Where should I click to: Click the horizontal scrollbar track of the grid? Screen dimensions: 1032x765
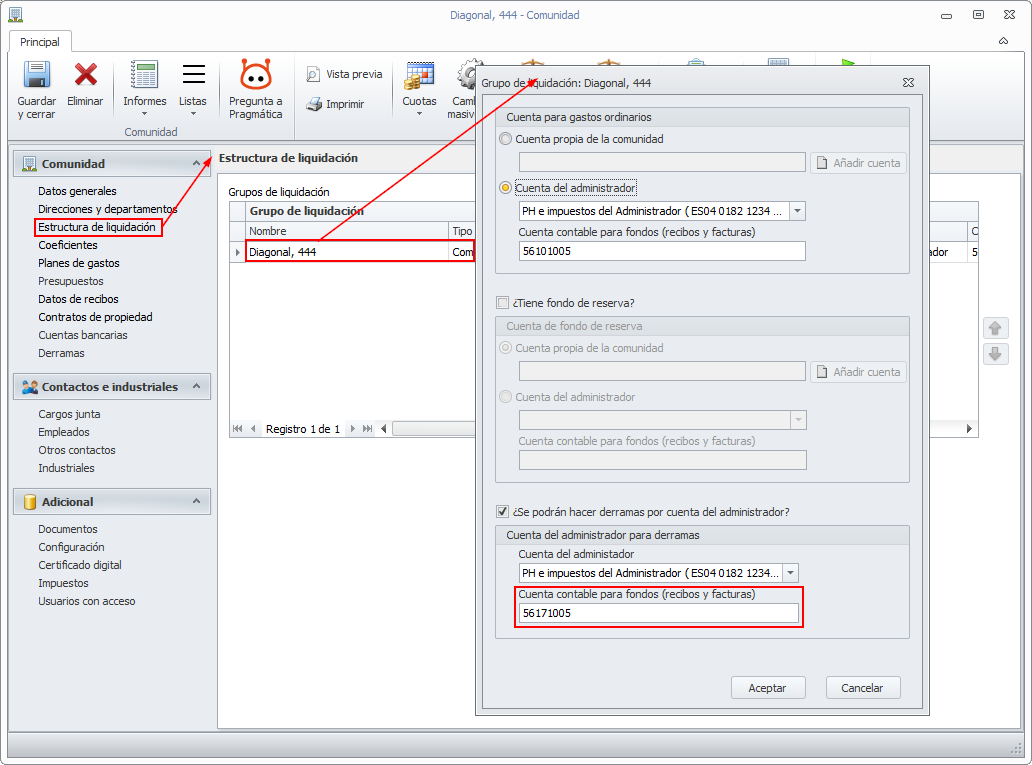433,429
